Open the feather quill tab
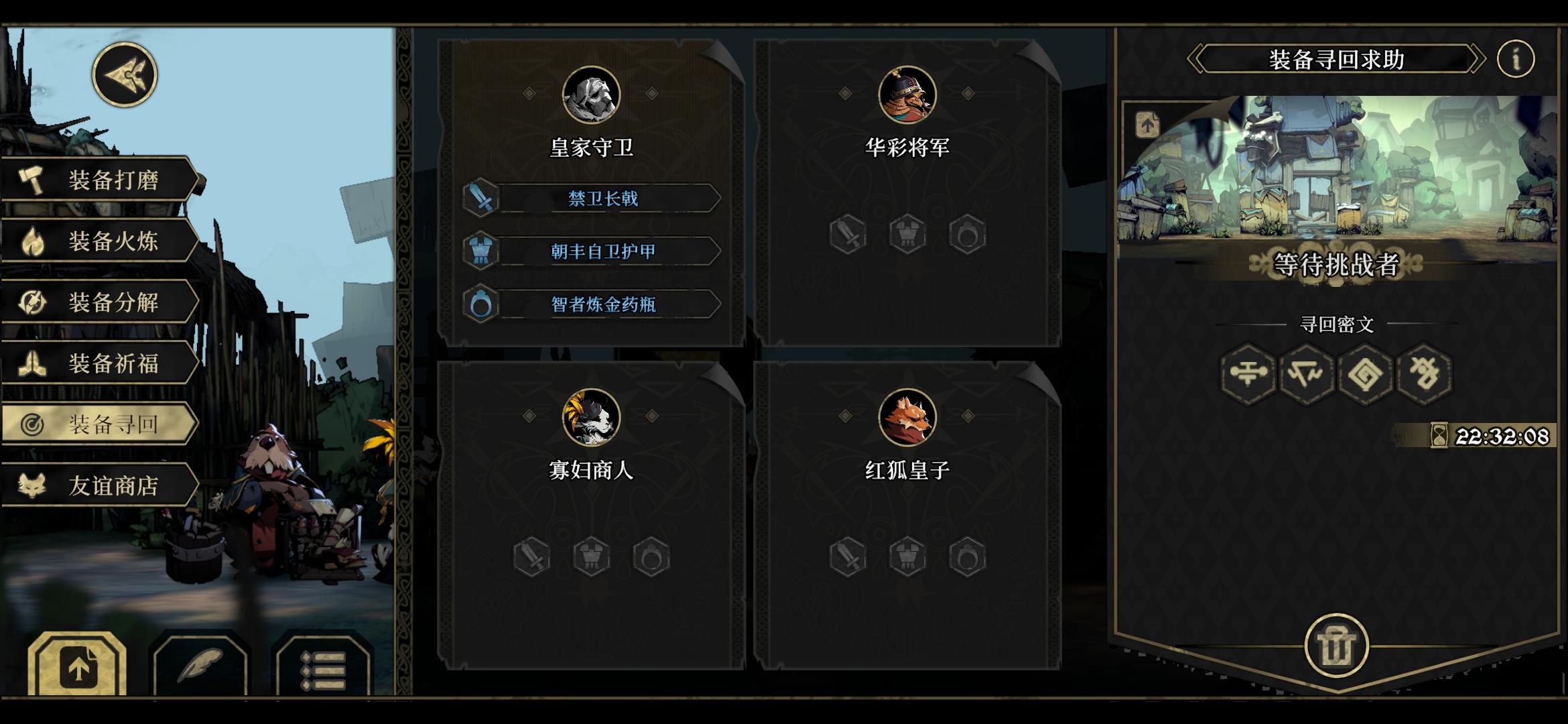Image resolution: width=1568 pixels, height=724 pixels. pos(199,666)
